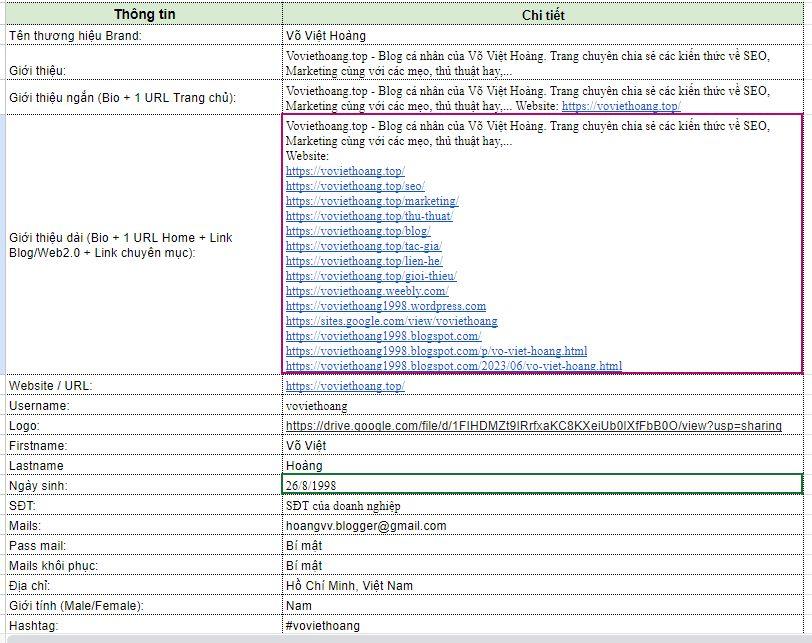Viewport: 812px width, 643px height.
Task: Select the 'Địa chỉ:' label cell
Action: pos(144,586)
